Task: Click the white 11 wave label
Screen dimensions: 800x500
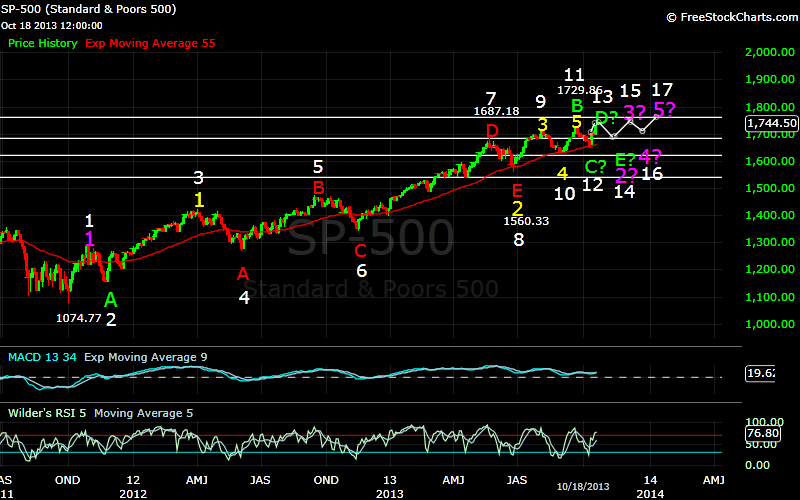Action: [x=574, y=76]
